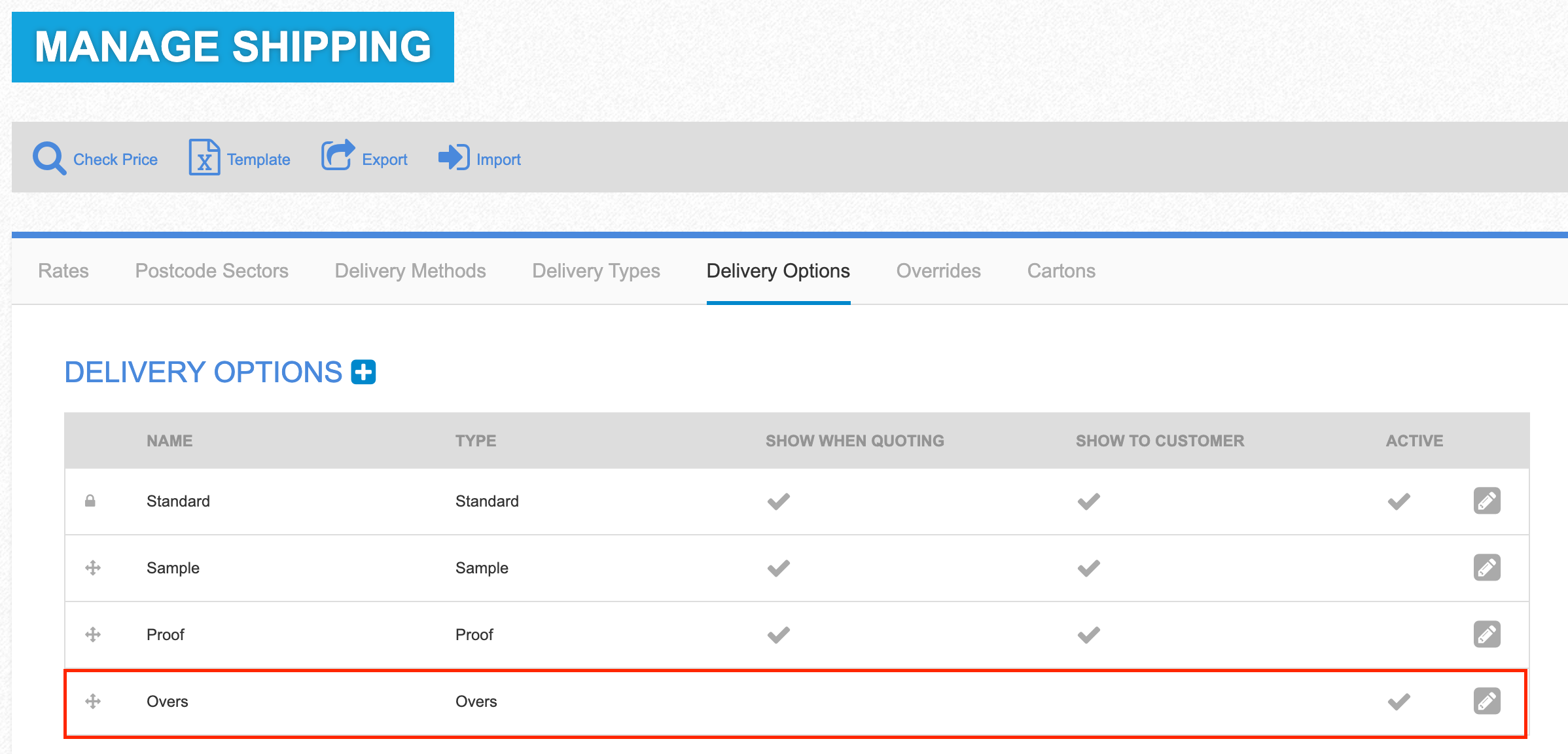
Task: Click the Check Price link text
Action: coord(115,160)
